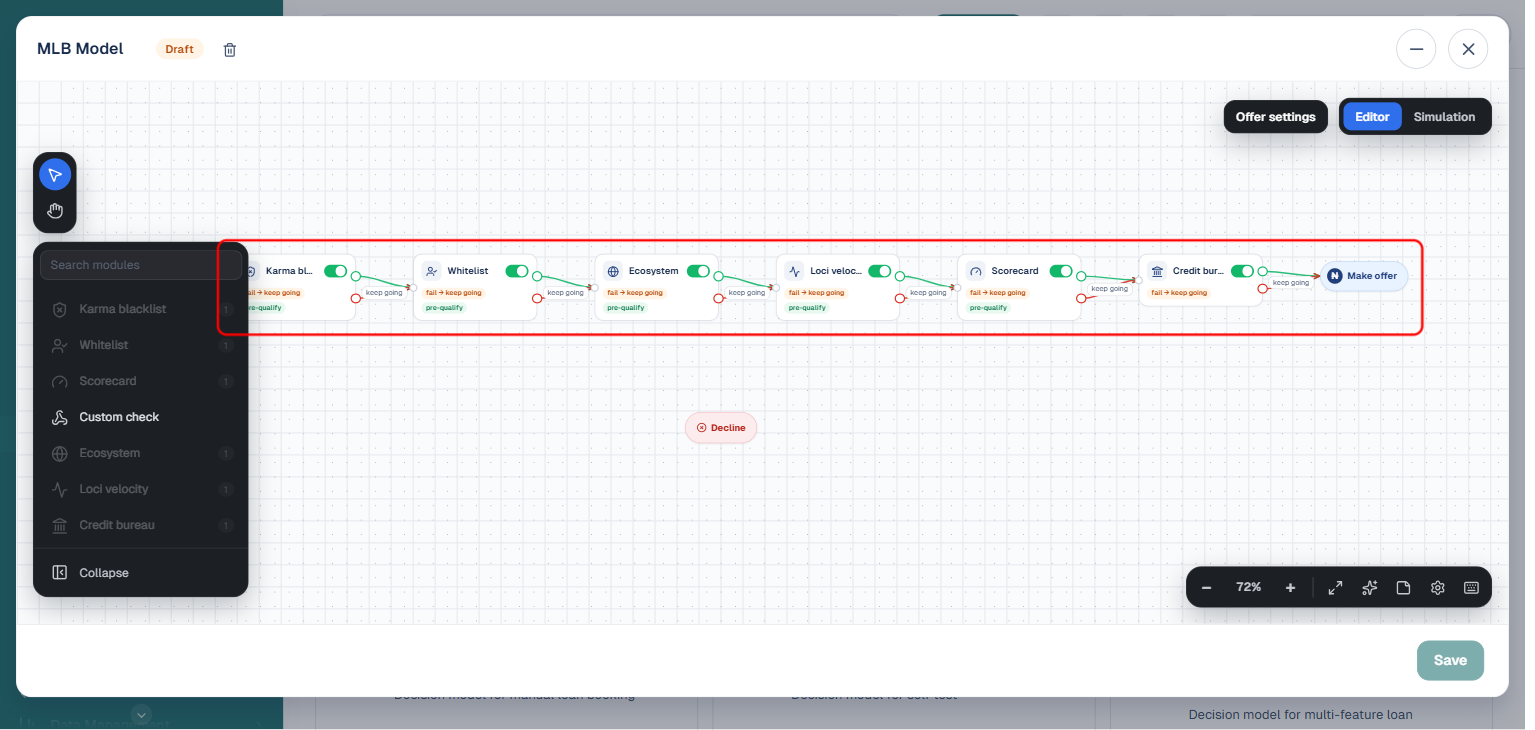Image resolution: width=1535 pixels, height=730 pixels.
Task: Click the Loci velocity node pulse icon
Action: point(794,271)
